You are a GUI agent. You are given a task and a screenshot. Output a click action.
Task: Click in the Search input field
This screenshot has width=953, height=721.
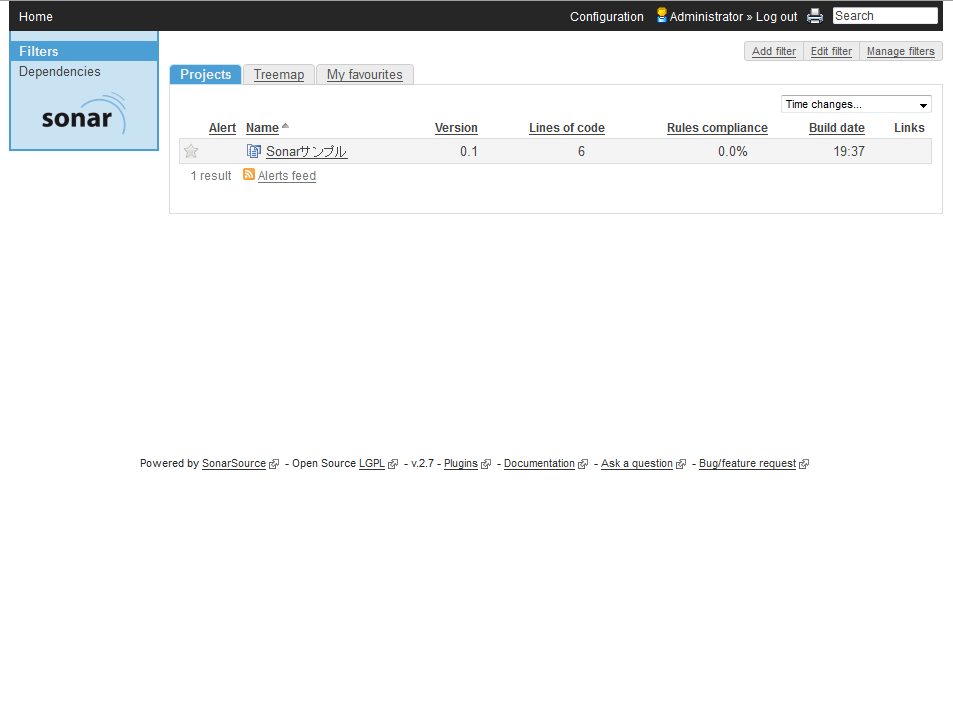885,16
